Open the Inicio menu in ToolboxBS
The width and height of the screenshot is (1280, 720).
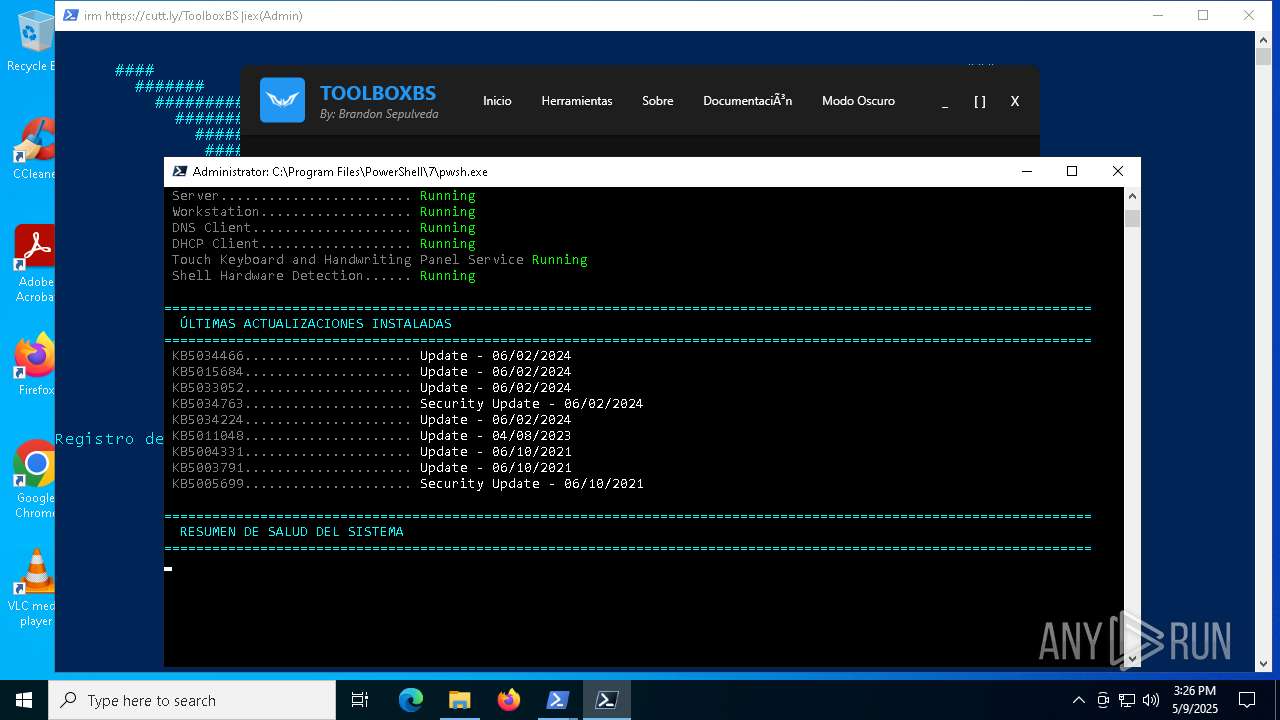point(497,101)
